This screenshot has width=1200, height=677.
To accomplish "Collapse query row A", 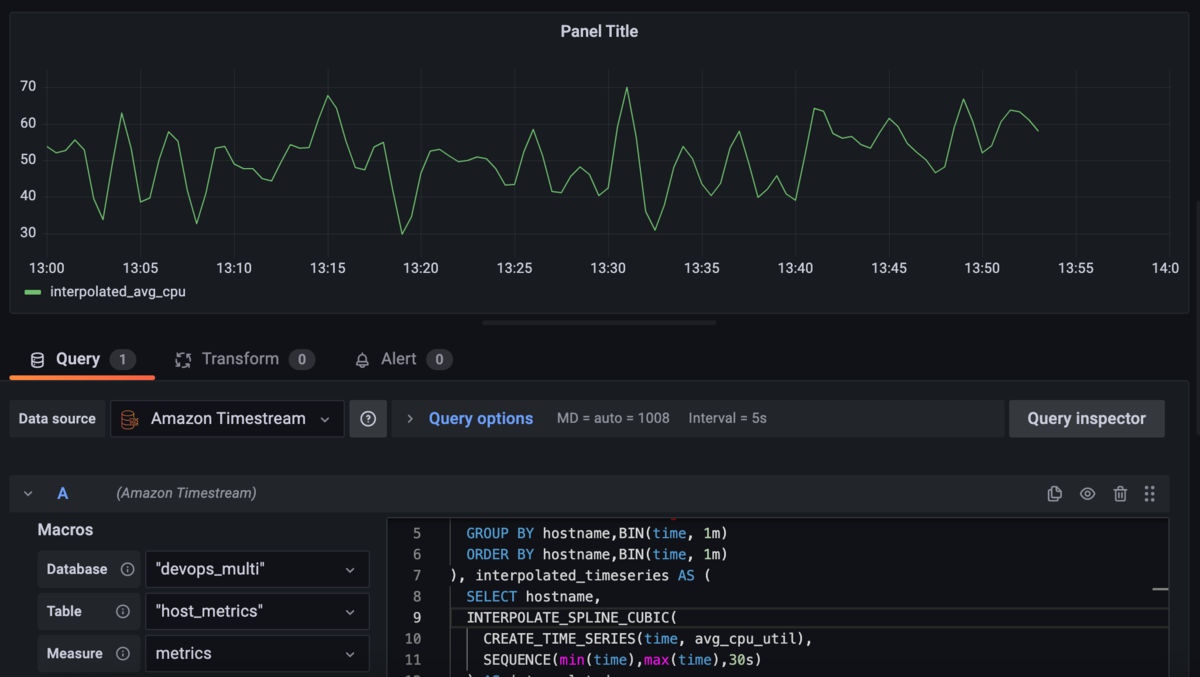I will click(x=28, y=493).
